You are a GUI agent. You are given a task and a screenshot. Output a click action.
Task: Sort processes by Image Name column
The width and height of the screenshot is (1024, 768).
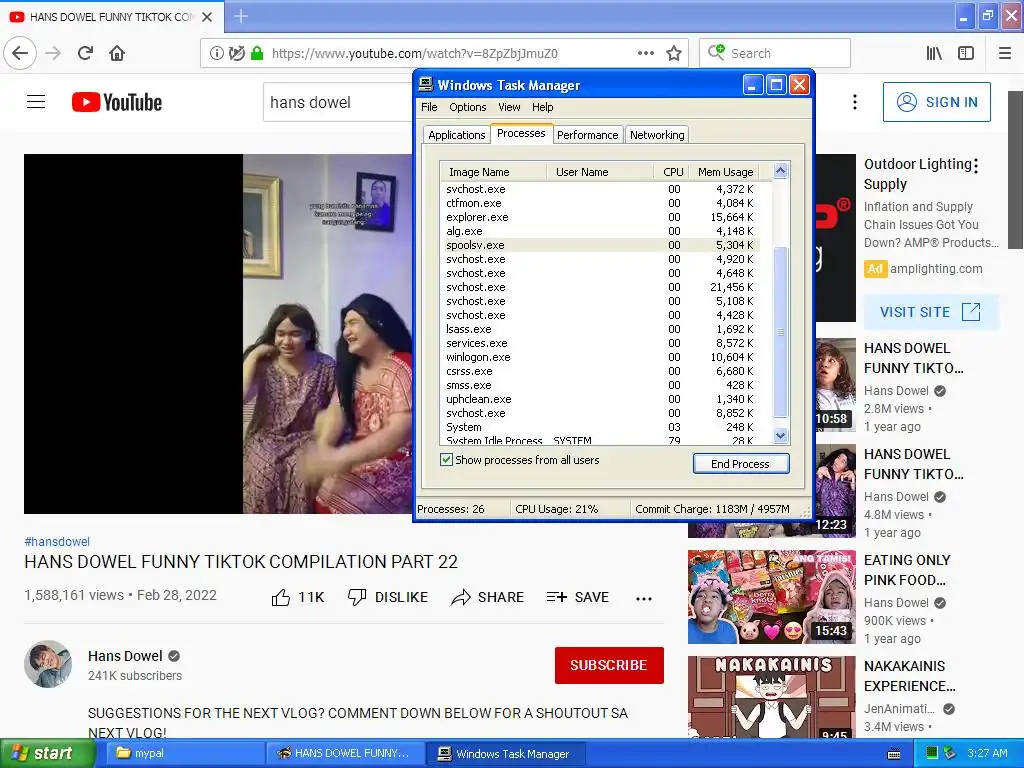tap(493, 172)
